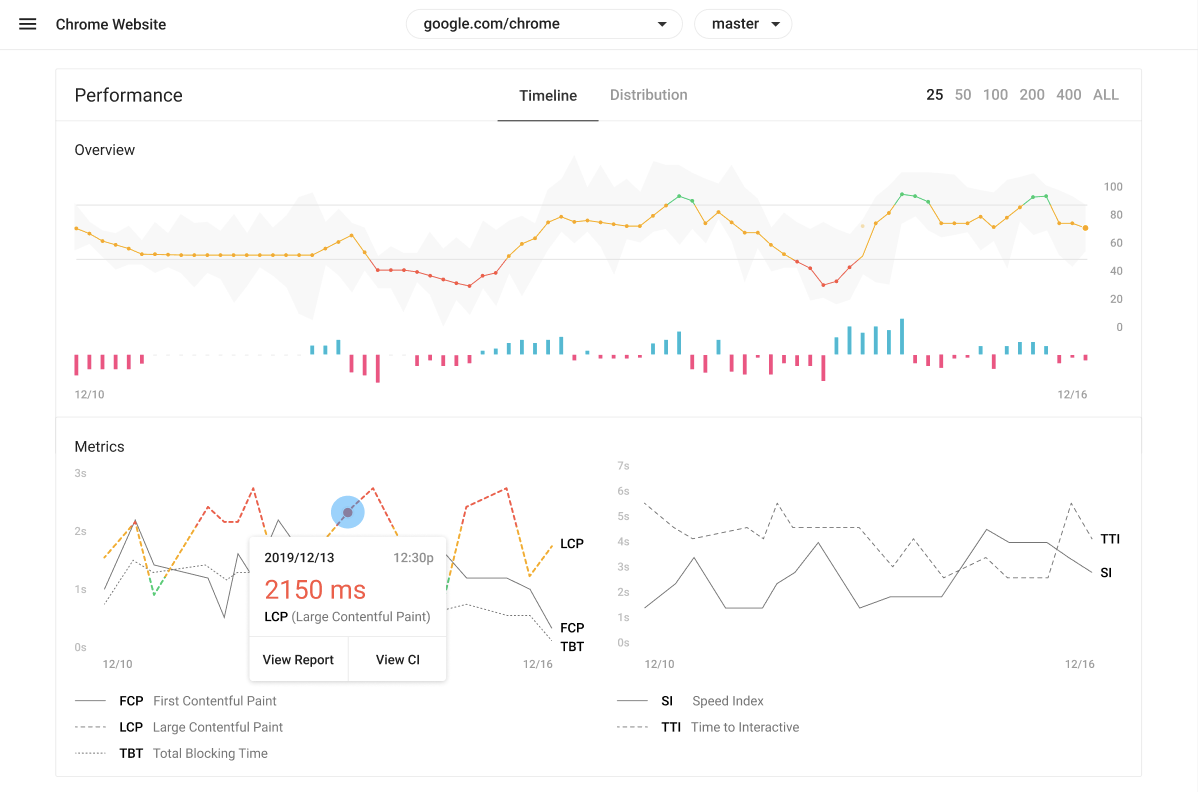Open the master branch dropdown
The height and width of the screenshot is (792, 1198).
click(743, 24)
